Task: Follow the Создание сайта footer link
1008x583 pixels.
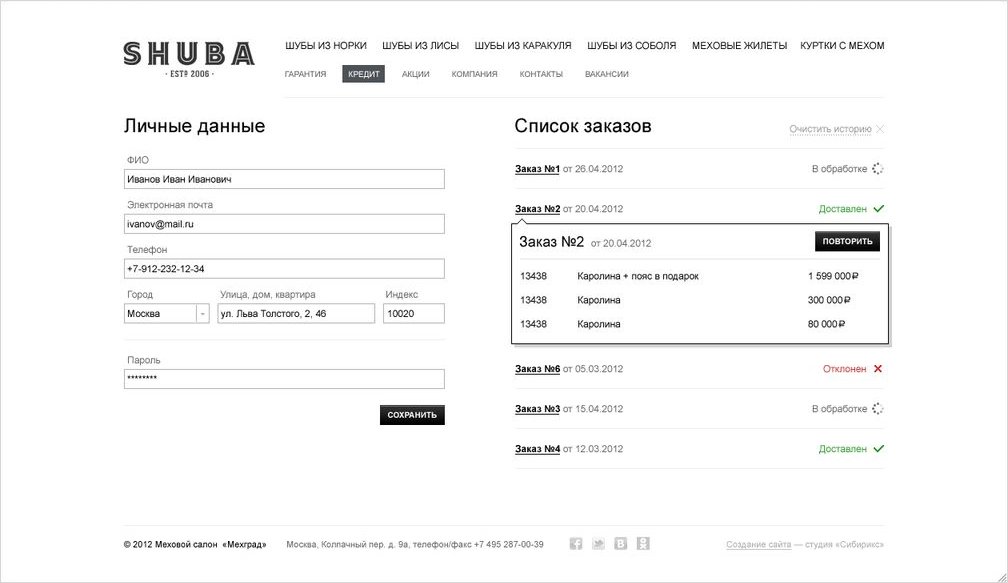Action: pyautogui.click(x=759, y=544)
